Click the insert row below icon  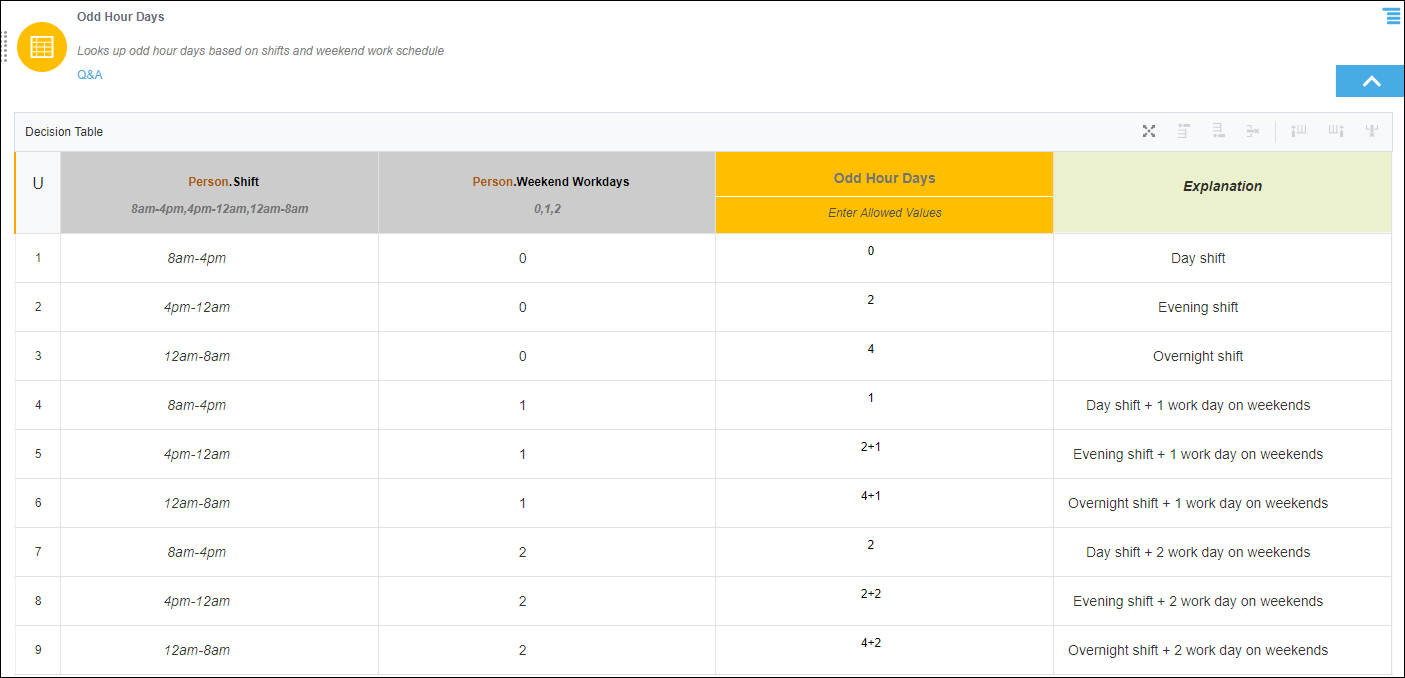pos(1218,131)
